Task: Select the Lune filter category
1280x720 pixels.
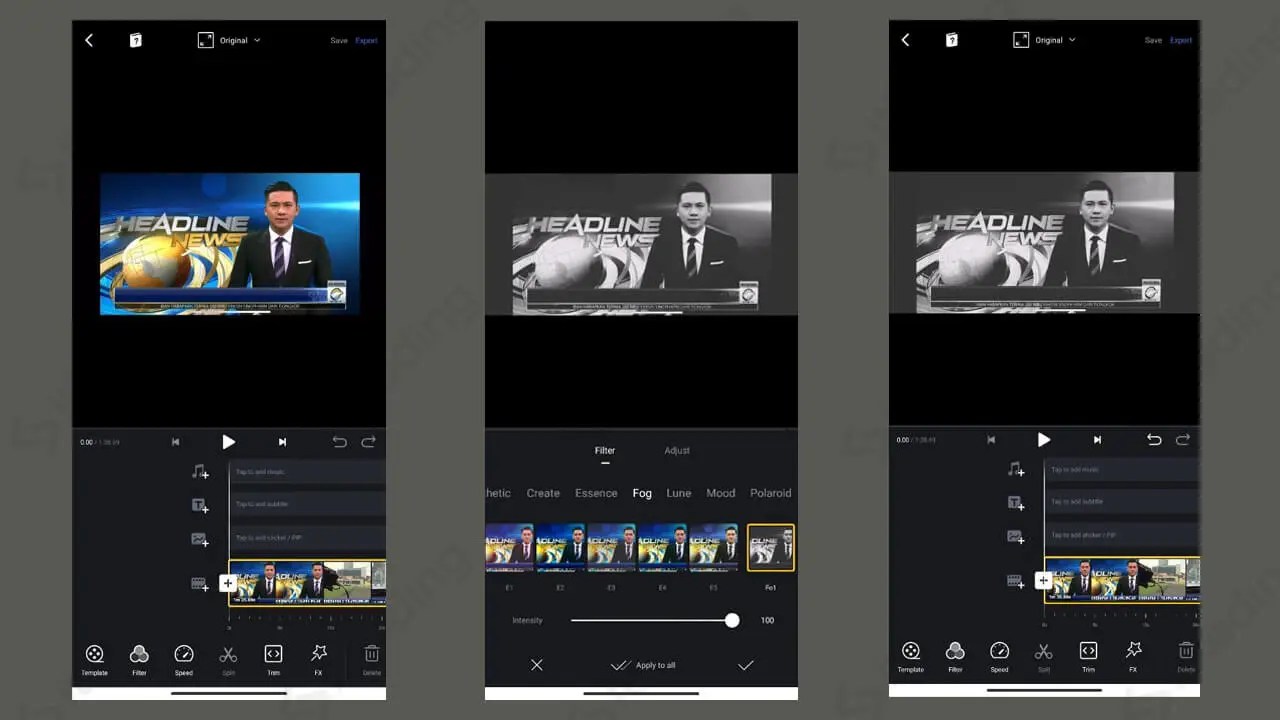Action: (679, 493)
